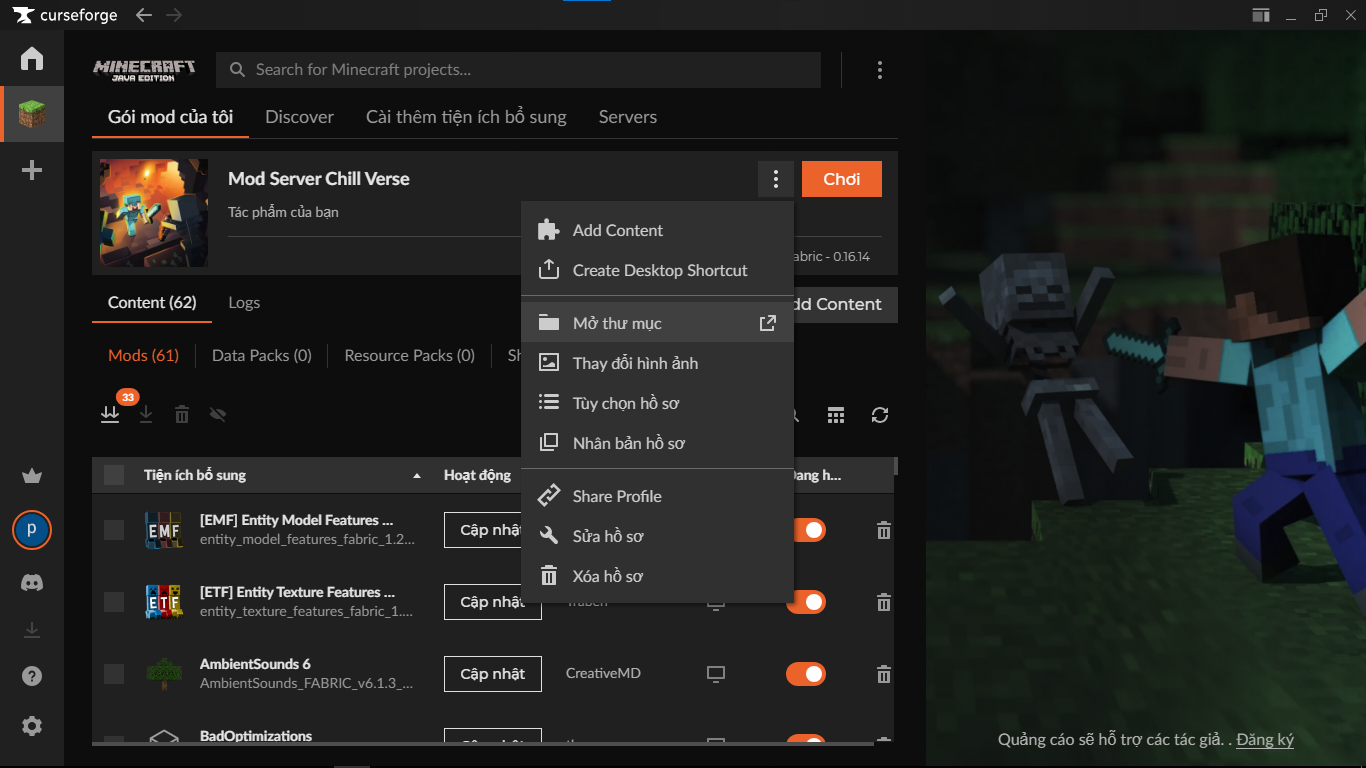Check the box for EMF Entity Model Features
Screen dimensions: 1366x768
point(114,530)
